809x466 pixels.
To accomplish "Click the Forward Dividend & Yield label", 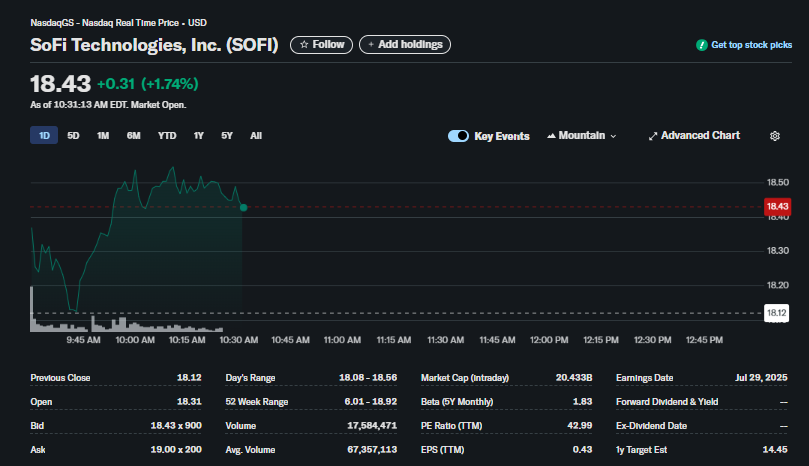I will (x=667, y=401).
